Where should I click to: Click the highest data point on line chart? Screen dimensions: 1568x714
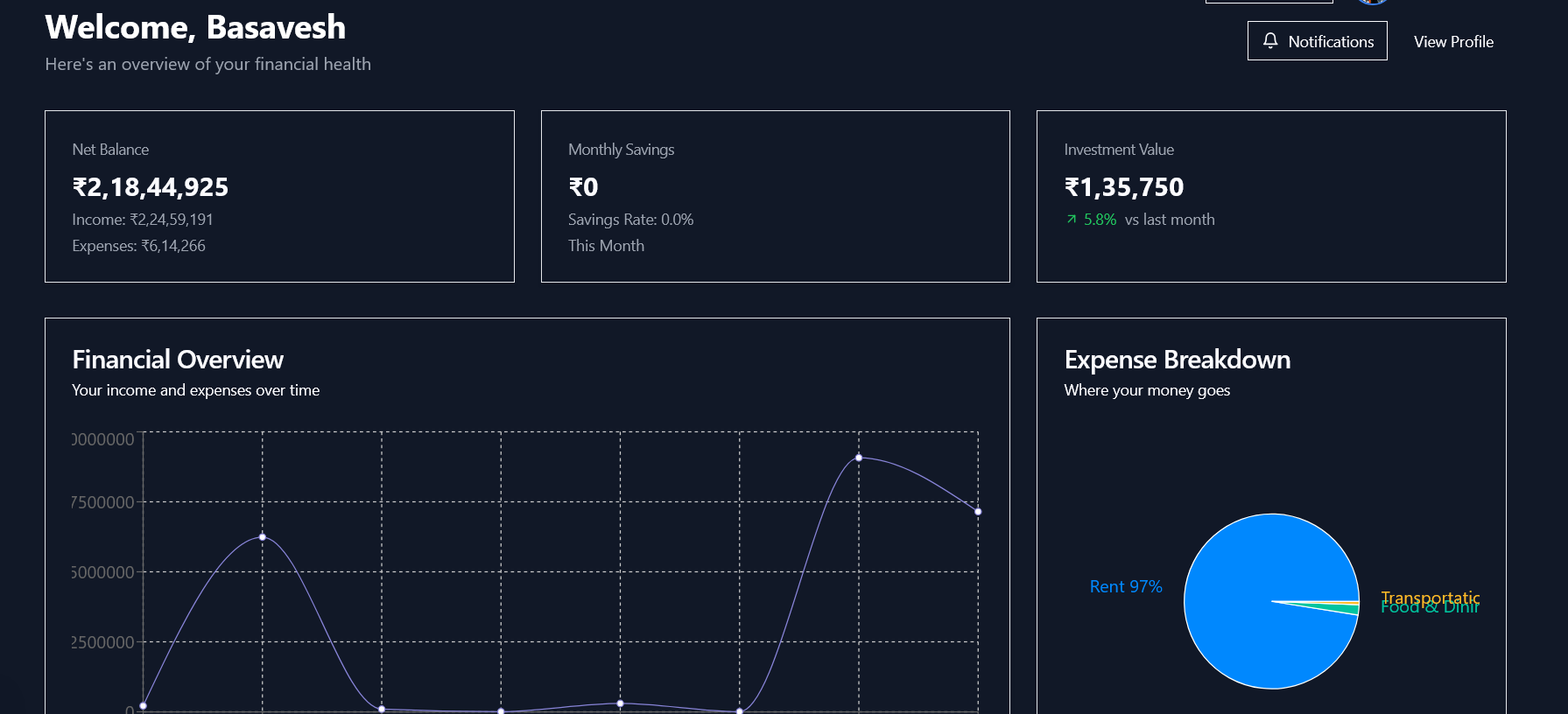tap(859, 458)
